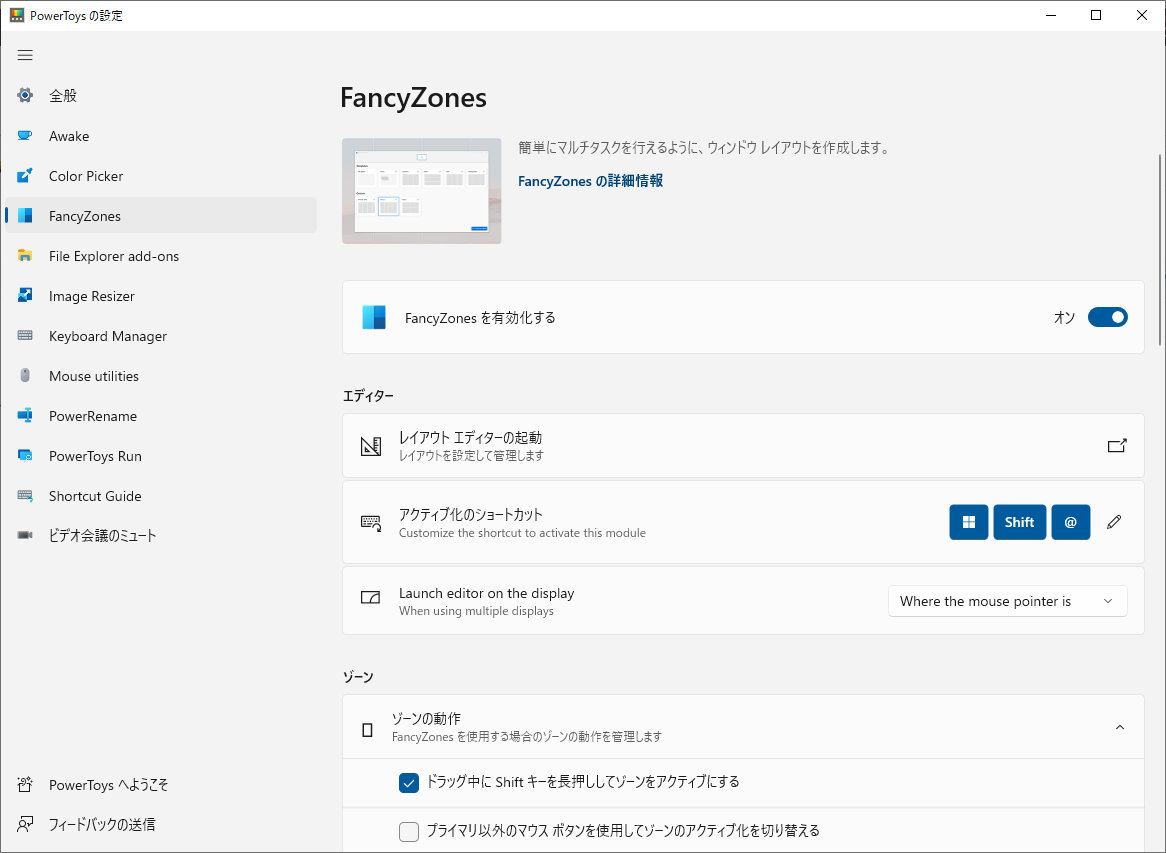The image size is (1166, 853).
Task: Click the Image Resizer icon
Action: (25, 295)
